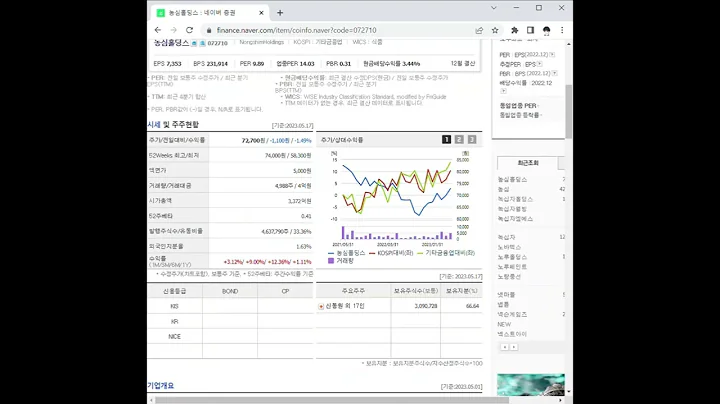
Task: Switch chart to view 3
Action: pos(472,140)
